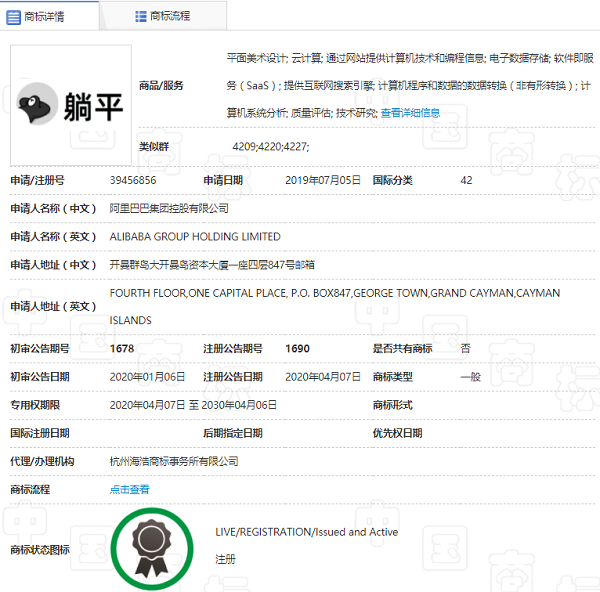This screenshot has width=600, height=592.
Task: Click the 商标流程 row label
Action: 30,489
